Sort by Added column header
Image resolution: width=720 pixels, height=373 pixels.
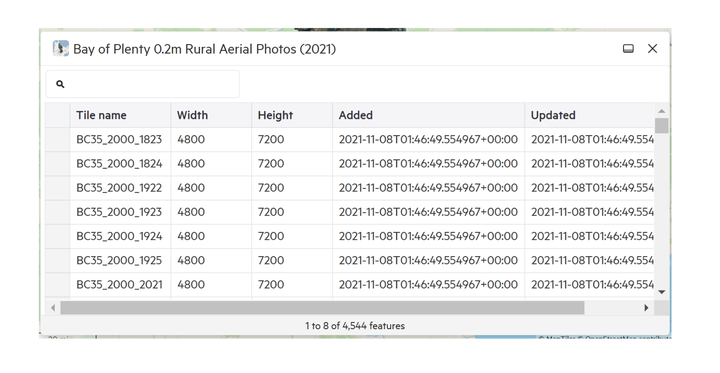click(x=428, y=115)
